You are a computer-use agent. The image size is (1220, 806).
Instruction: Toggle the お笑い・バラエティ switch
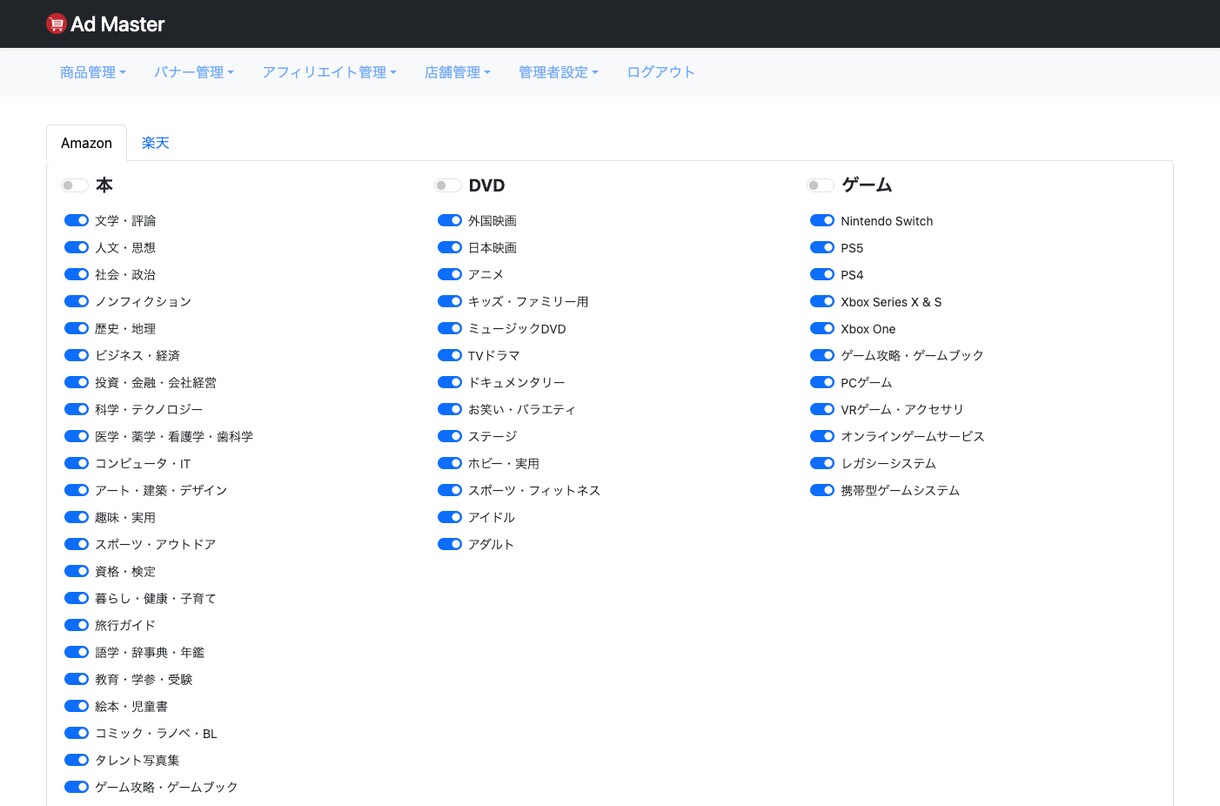(x=450, y=409)
